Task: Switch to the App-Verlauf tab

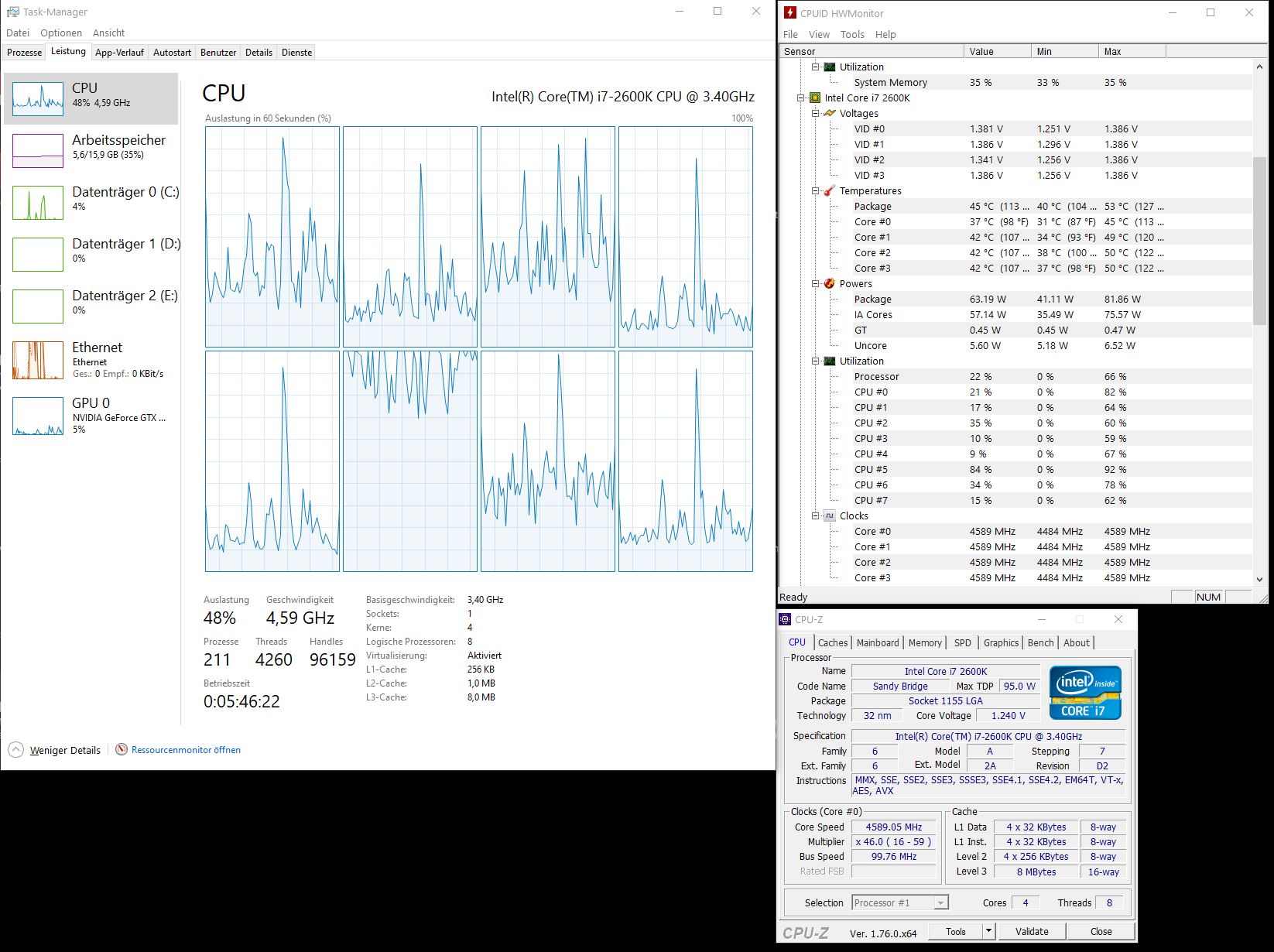Action: (x=119, y=53)
